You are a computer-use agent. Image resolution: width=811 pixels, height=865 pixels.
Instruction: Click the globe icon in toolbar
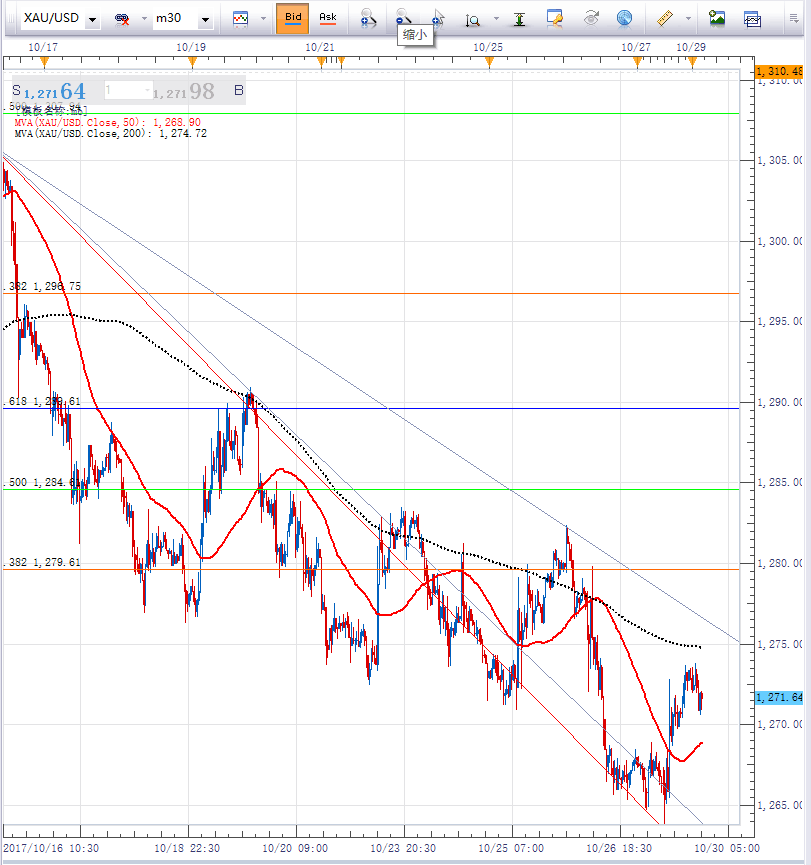(x=624, y=18)
